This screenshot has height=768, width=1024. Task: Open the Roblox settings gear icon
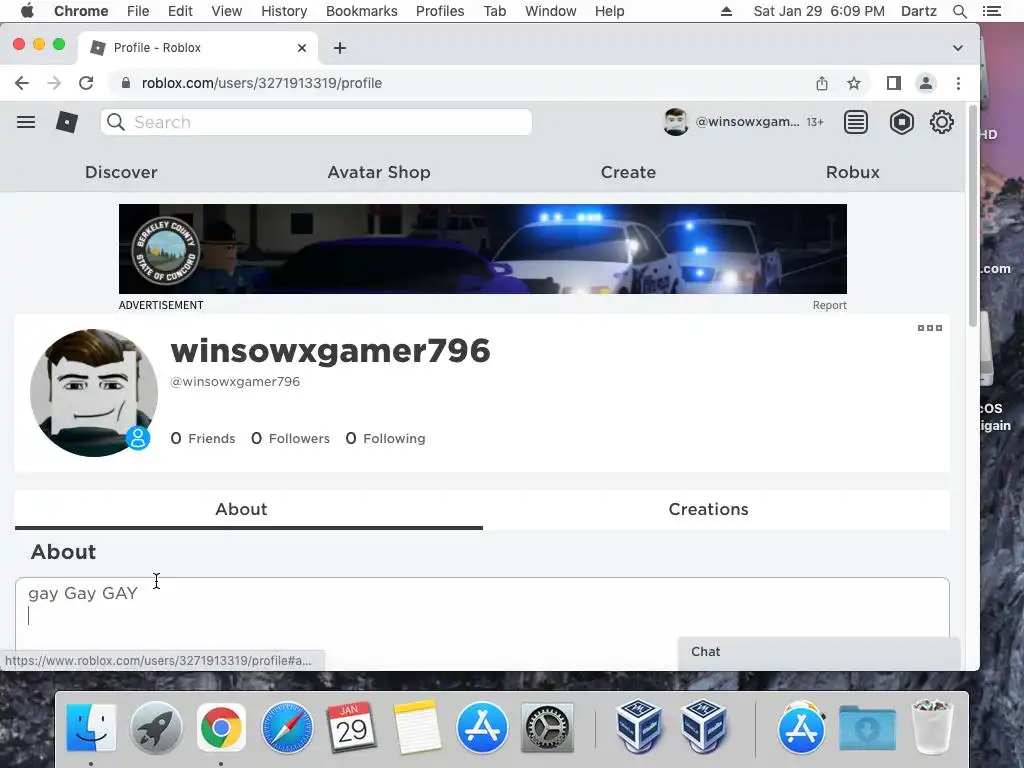(942, 122)
